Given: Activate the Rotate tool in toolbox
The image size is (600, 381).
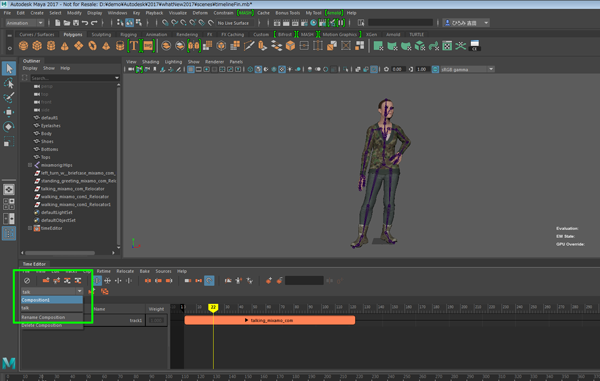Looking at the screenshot, I should 9,126.
